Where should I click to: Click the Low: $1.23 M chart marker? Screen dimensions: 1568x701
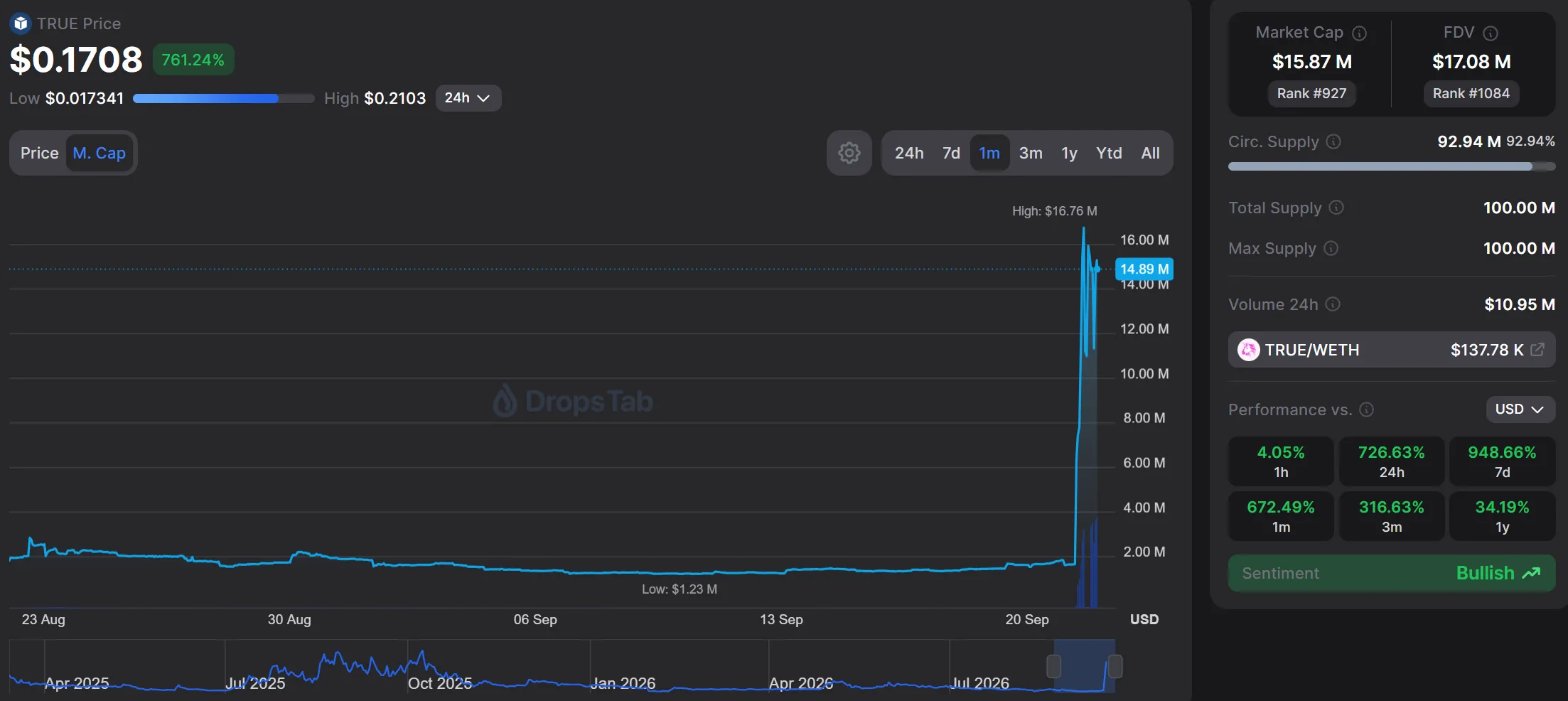pyautogui.click(x=680, y=589)
